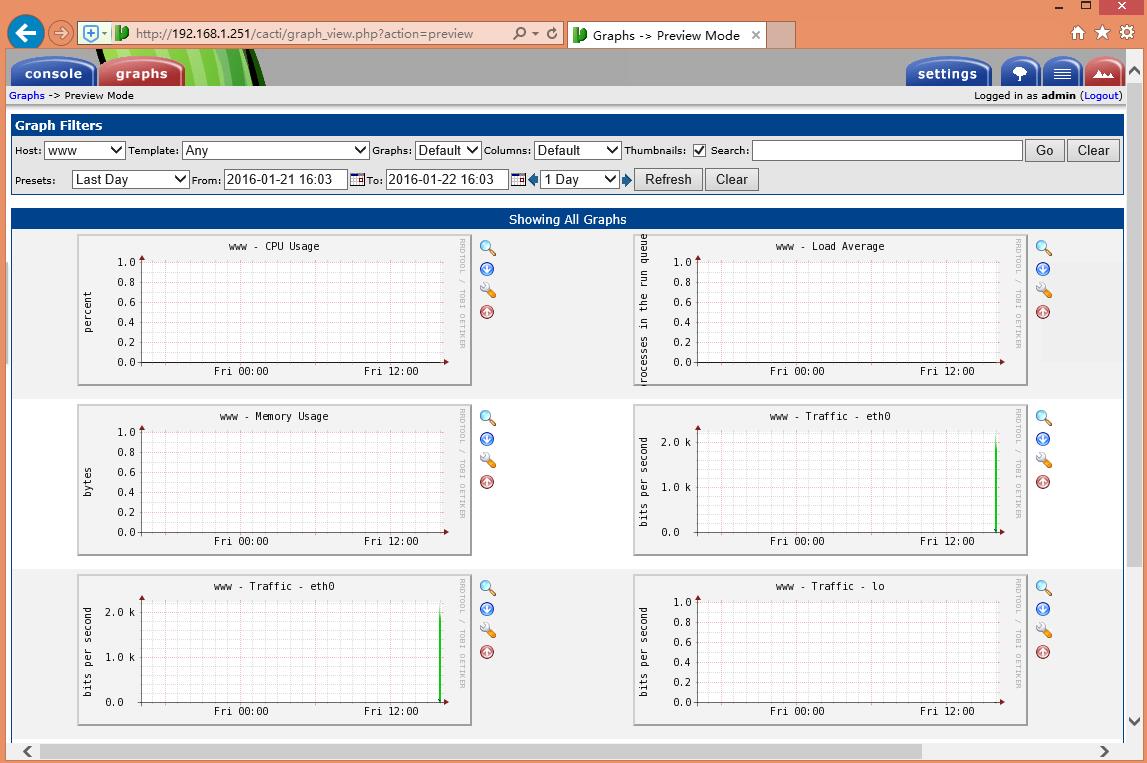Export CSV for www - CPU Usage graph

(487, 269)
